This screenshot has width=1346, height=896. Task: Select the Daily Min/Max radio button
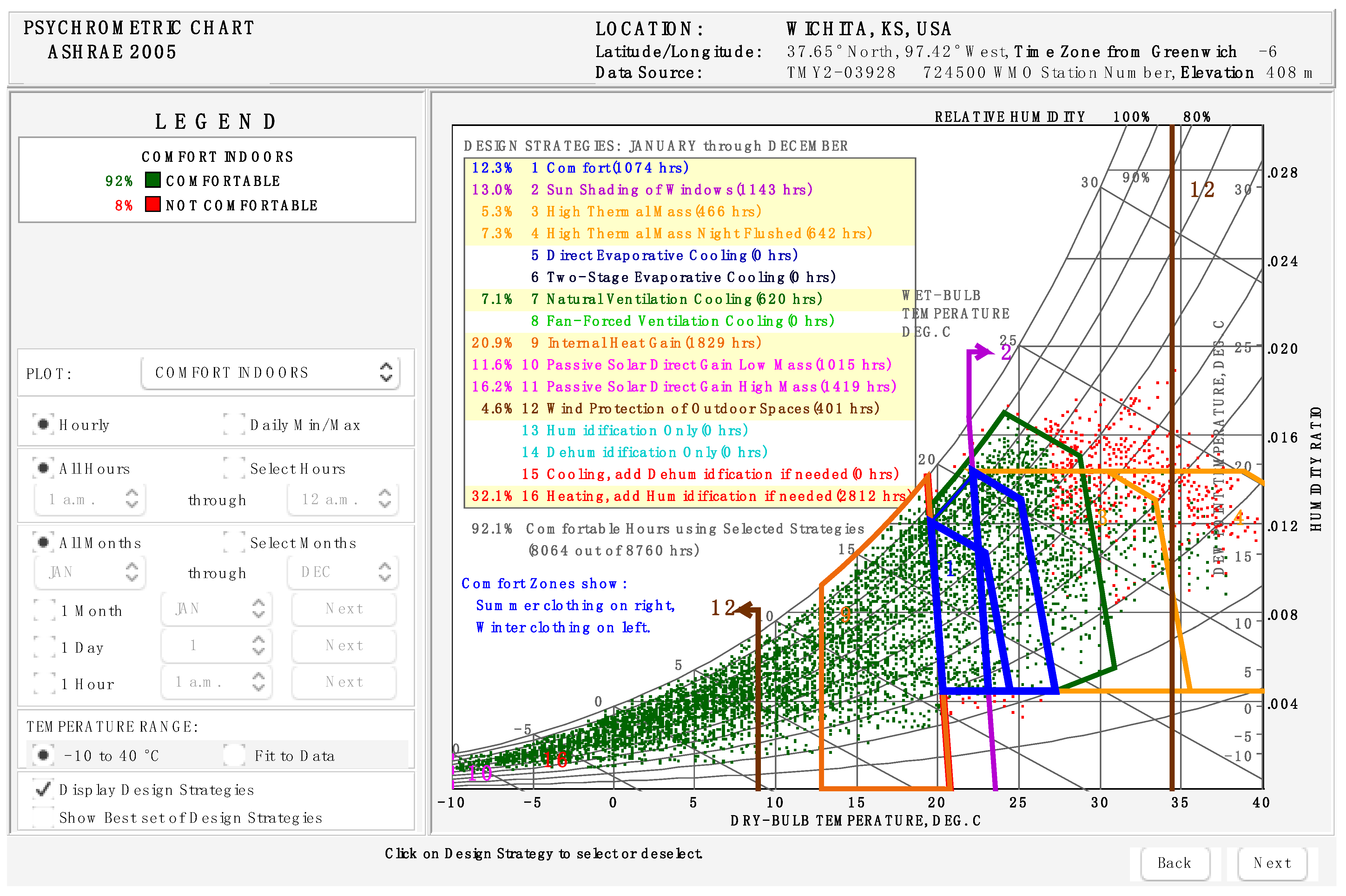pos(234,425)
